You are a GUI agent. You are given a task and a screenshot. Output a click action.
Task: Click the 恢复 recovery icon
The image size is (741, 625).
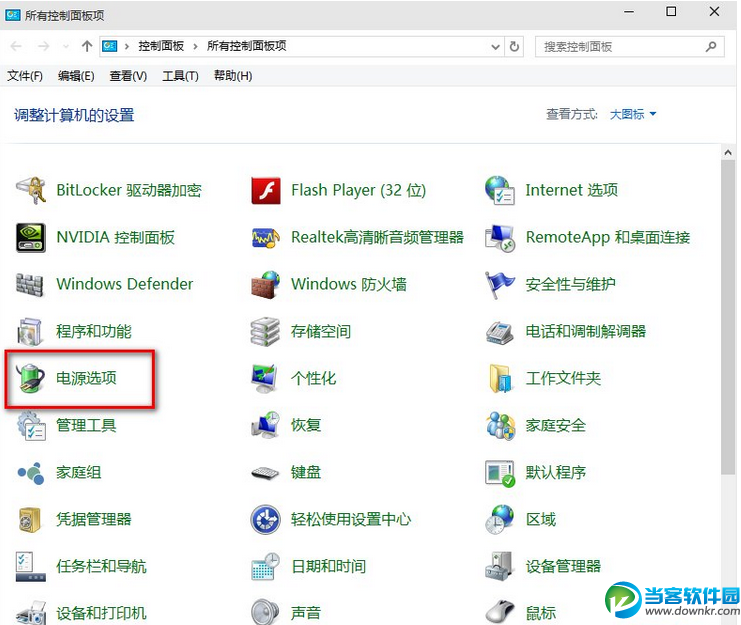[x=266, y=425]
